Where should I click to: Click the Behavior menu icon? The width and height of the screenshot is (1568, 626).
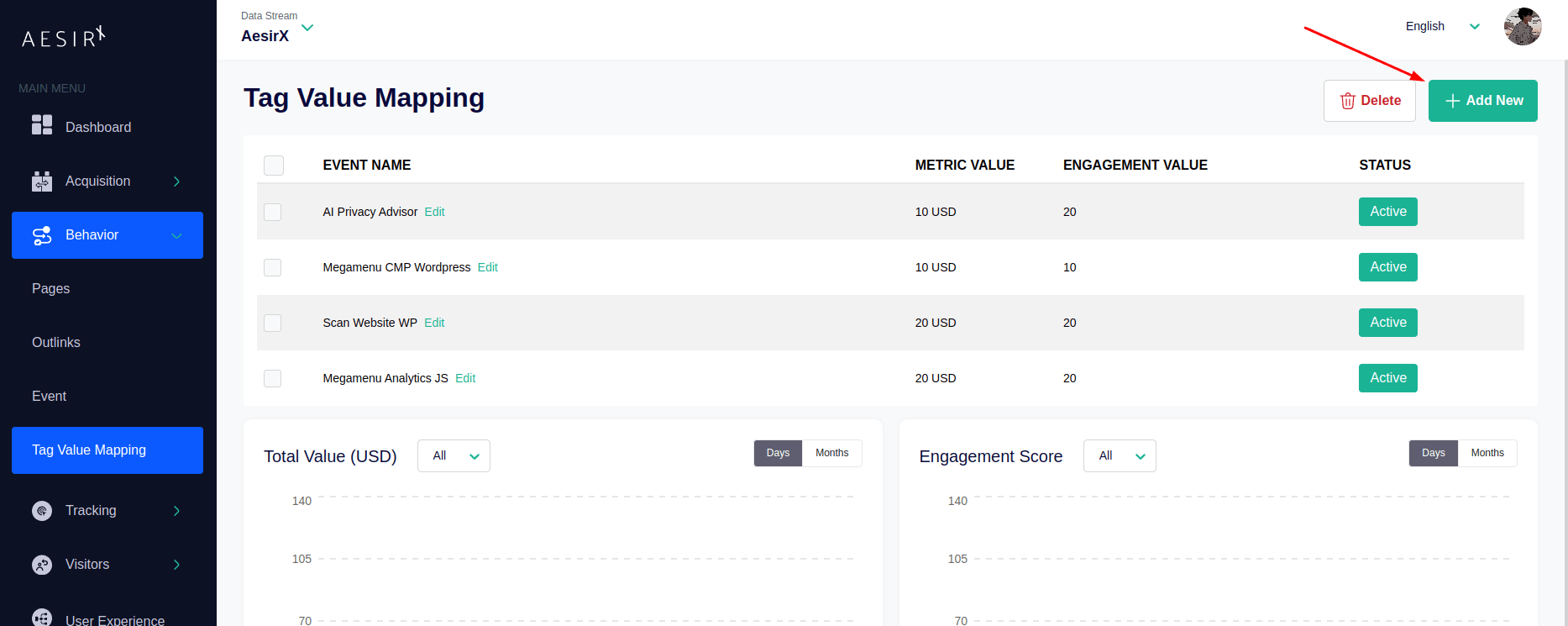click(x=42, y=235)
